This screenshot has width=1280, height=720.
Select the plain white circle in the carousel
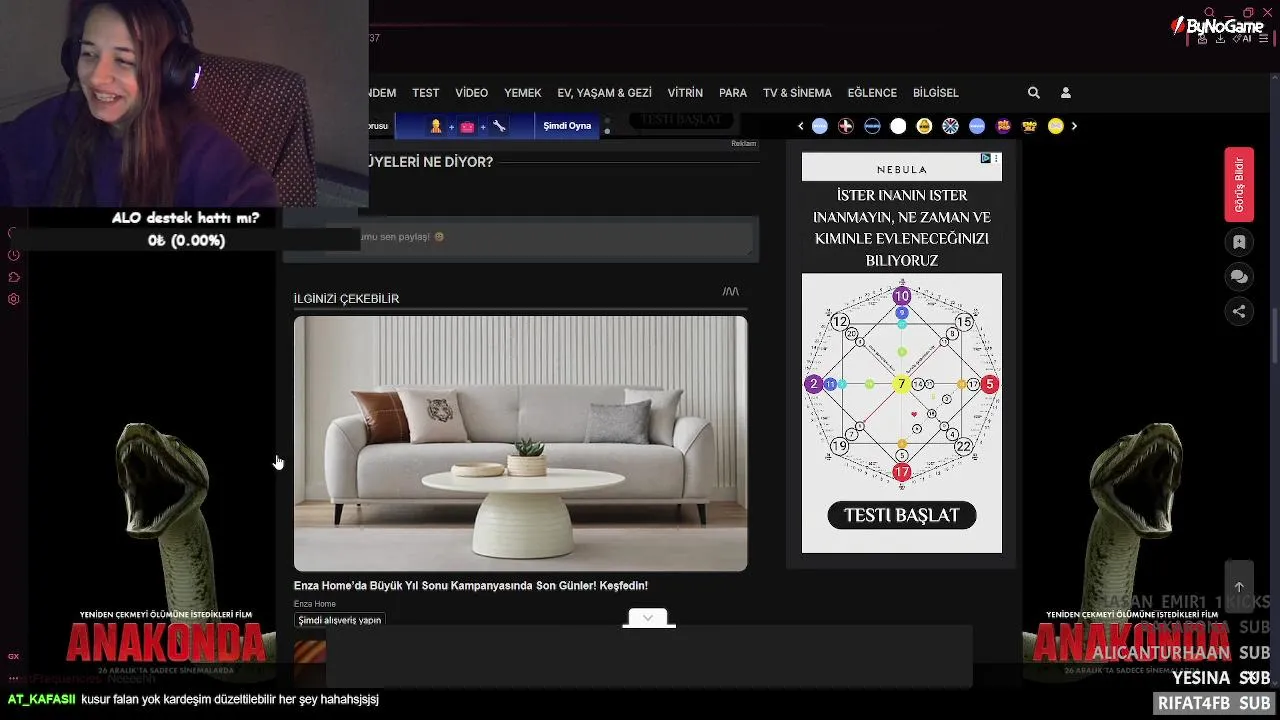pyautogui.click(x=898, y=126)
